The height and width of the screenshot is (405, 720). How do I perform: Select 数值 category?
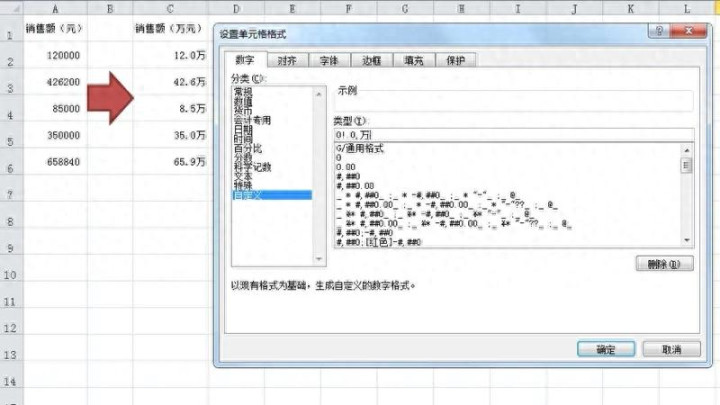[x=272, y=101]
